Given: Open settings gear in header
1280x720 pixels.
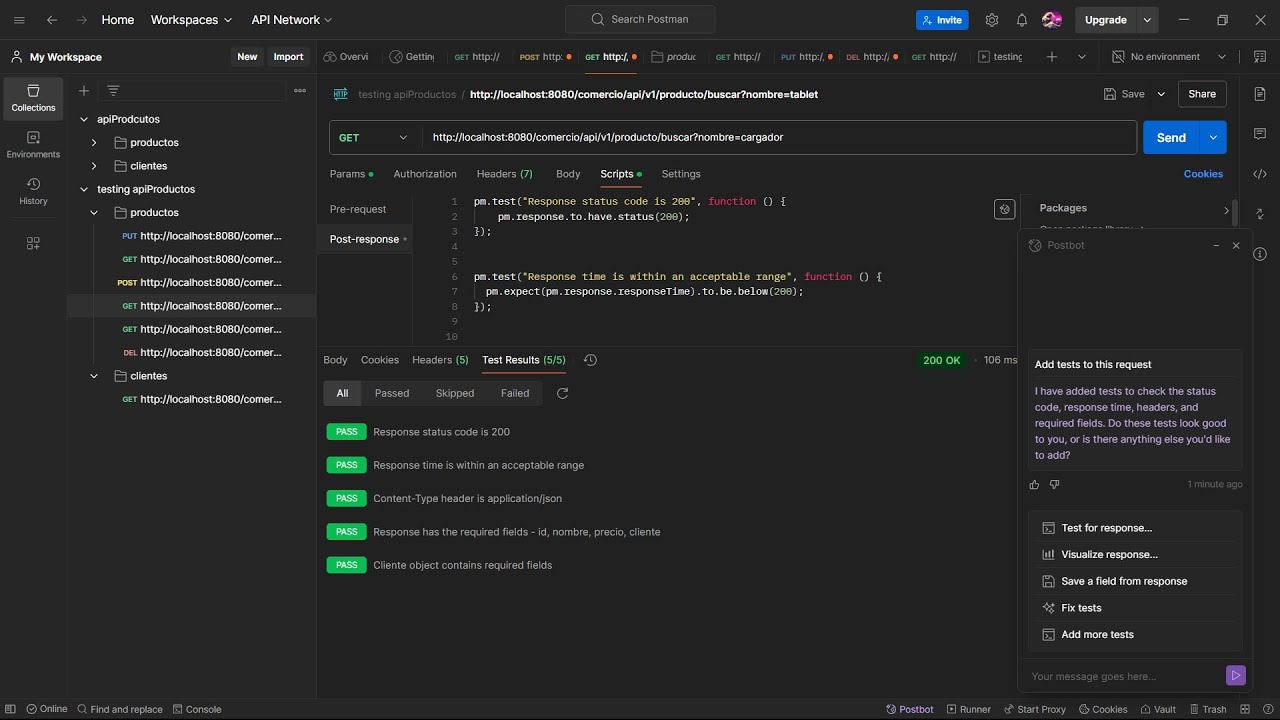Looking at the screenshot, I should click(x=992, y=20).
